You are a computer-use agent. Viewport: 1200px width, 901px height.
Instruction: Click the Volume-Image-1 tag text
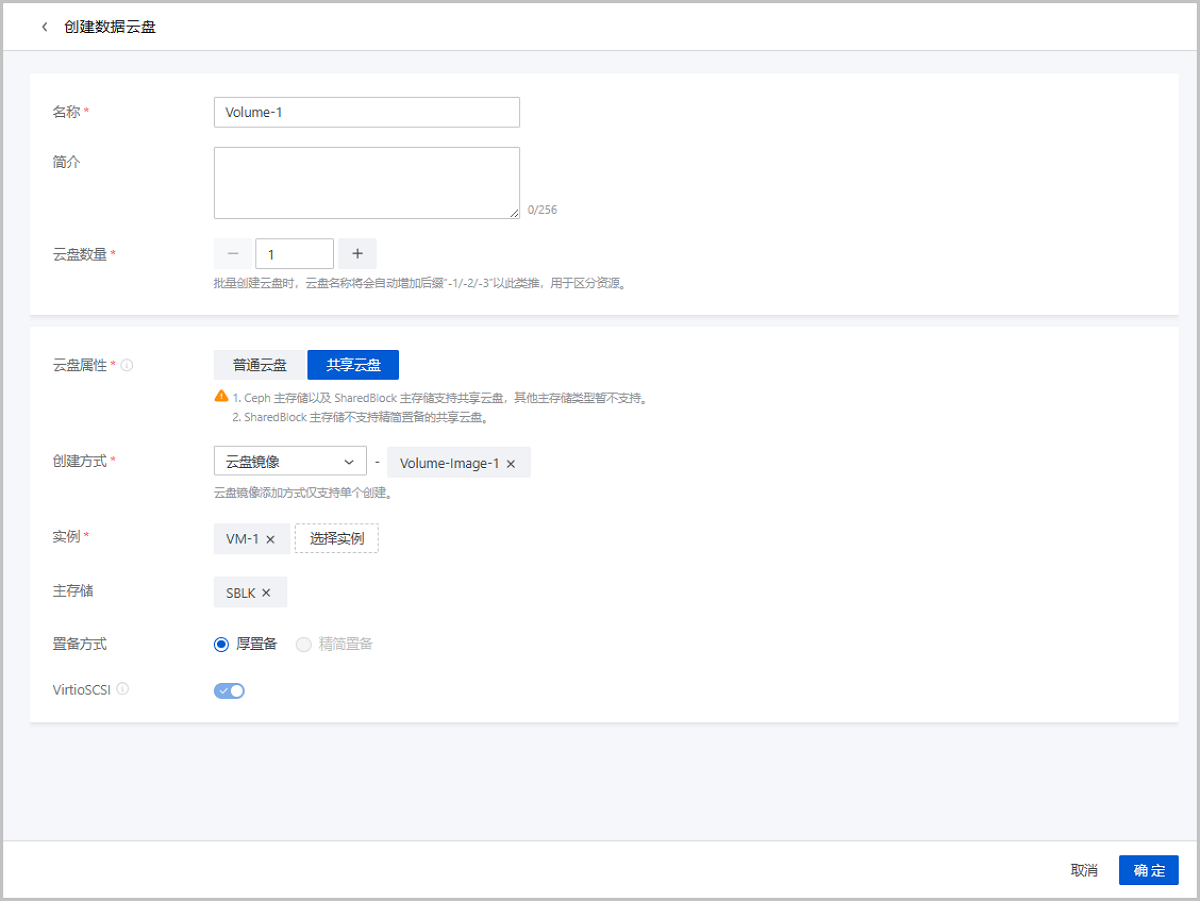(x=449, y=463)
